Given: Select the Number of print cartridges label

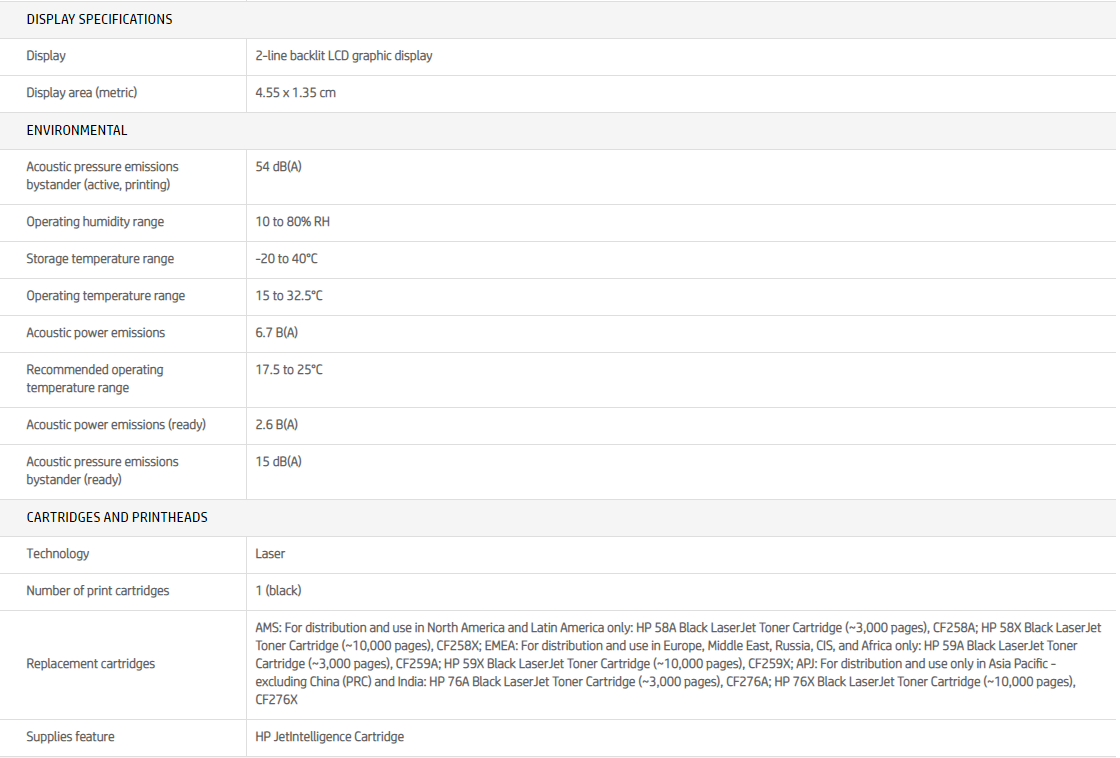Looking at the screenshot, I should click(x=98, y=591).
